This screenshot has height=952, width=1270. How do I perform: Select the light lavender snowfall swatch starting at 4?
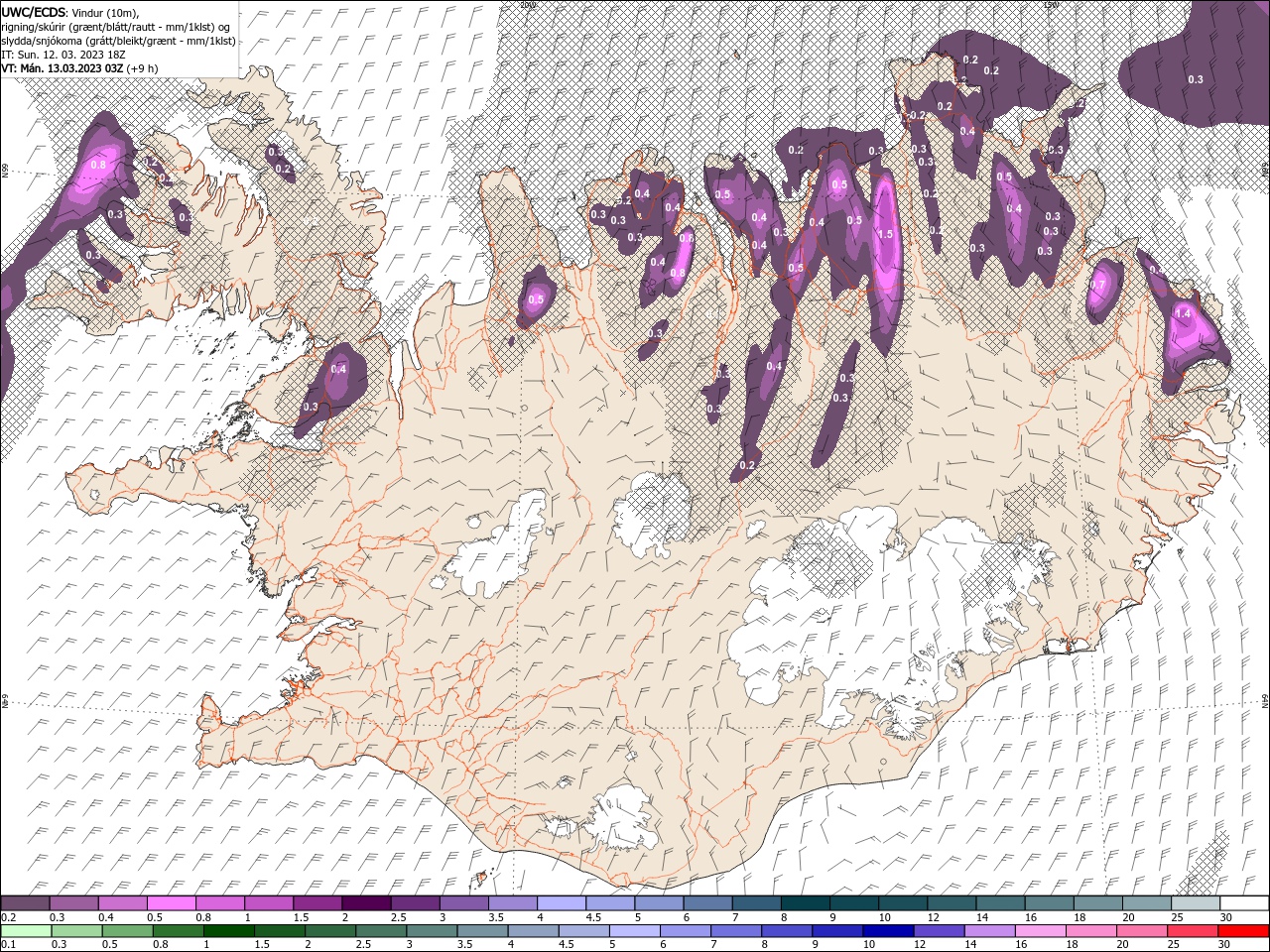[x=561, y=903]
